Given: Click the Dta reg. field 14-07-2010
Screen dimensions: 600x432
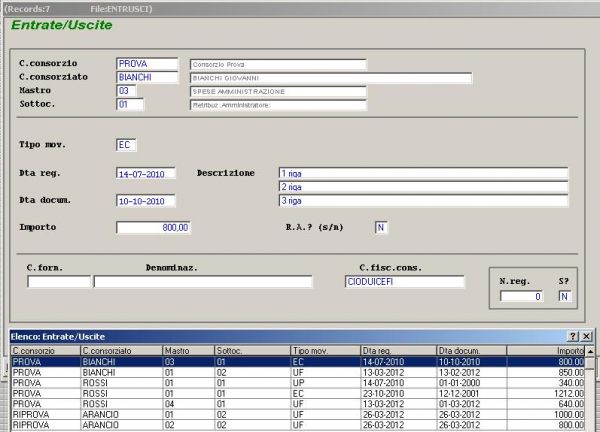Looking at the screenshot, I should click(146, 174).
